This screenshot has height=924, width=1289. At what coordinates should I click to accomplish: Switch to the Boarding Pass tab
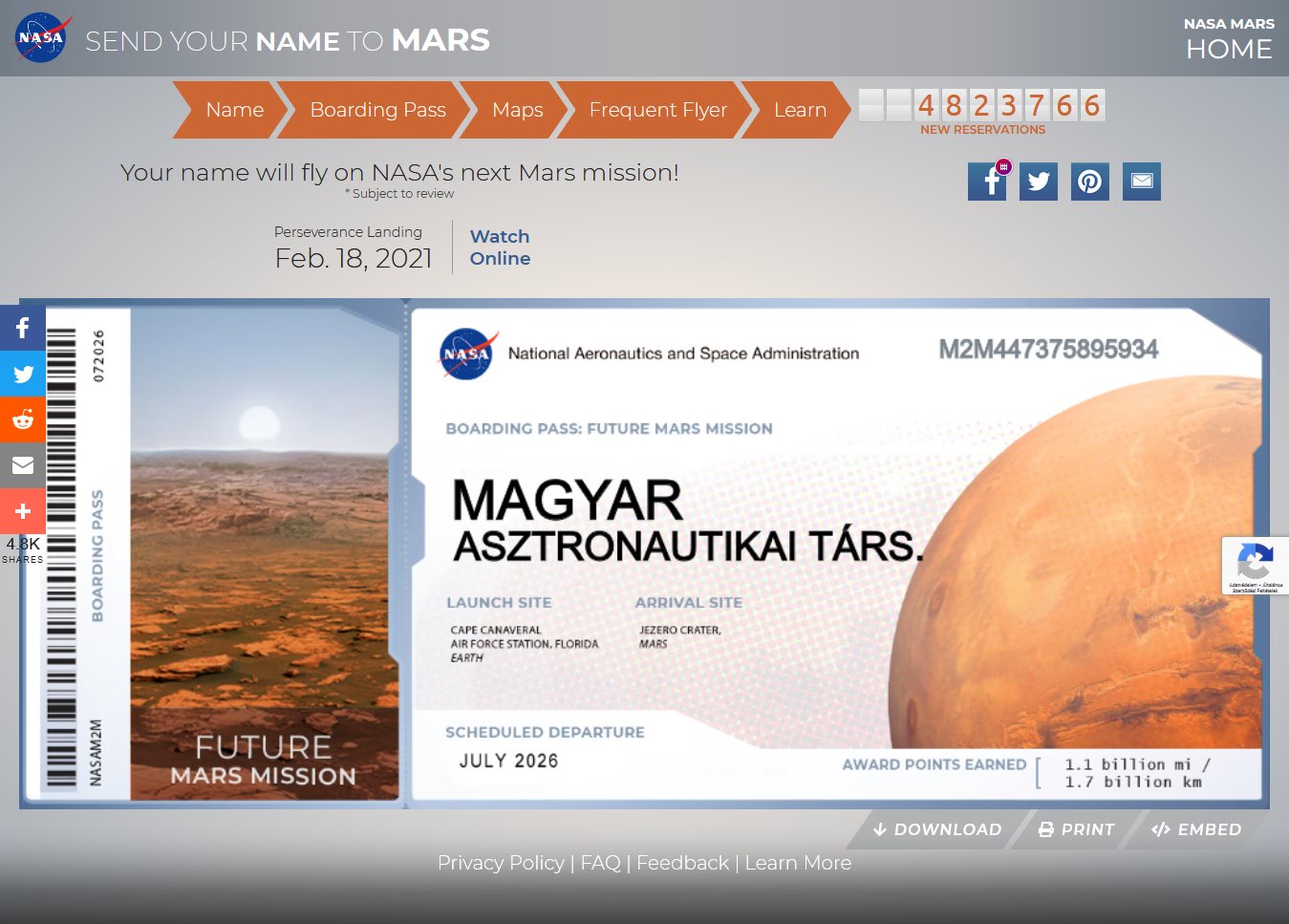[x=377, y=110]
